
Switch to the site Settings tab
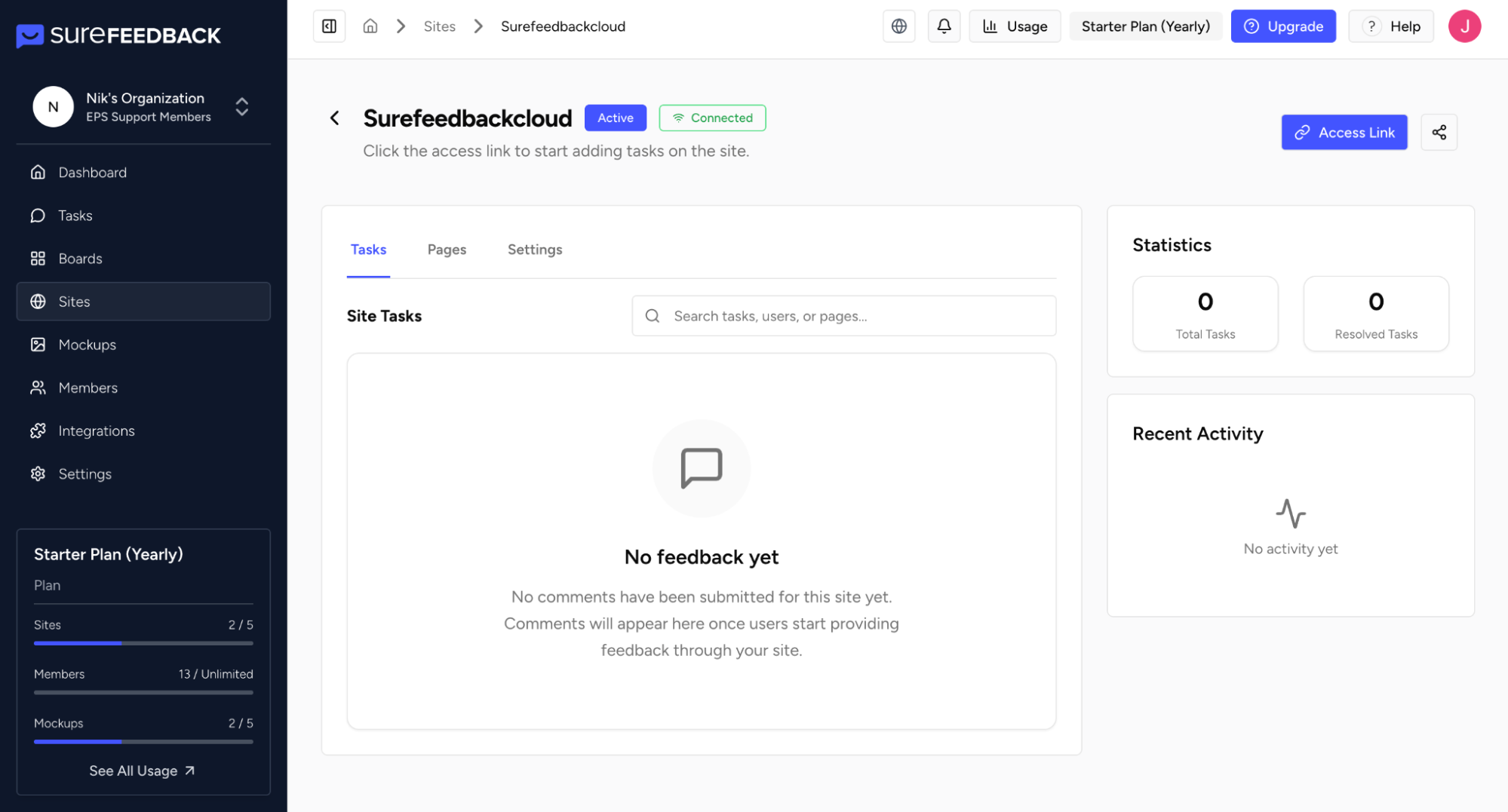[x=534, y=250]
